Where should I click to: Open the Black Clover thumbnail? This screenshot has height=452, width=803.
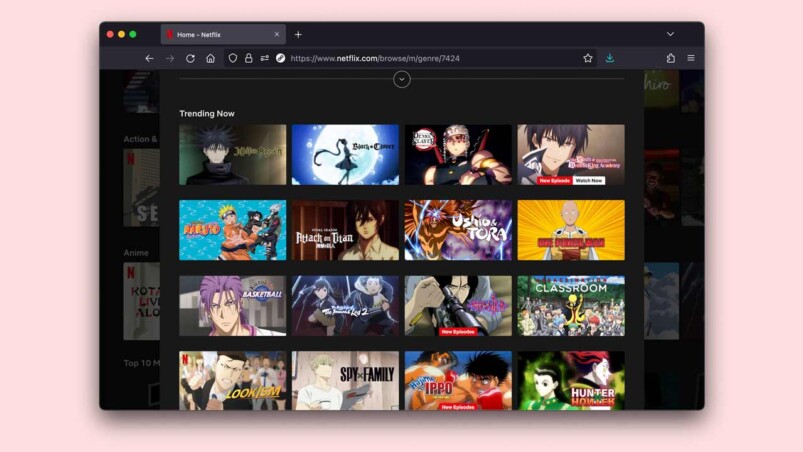[x=345, y=155]
